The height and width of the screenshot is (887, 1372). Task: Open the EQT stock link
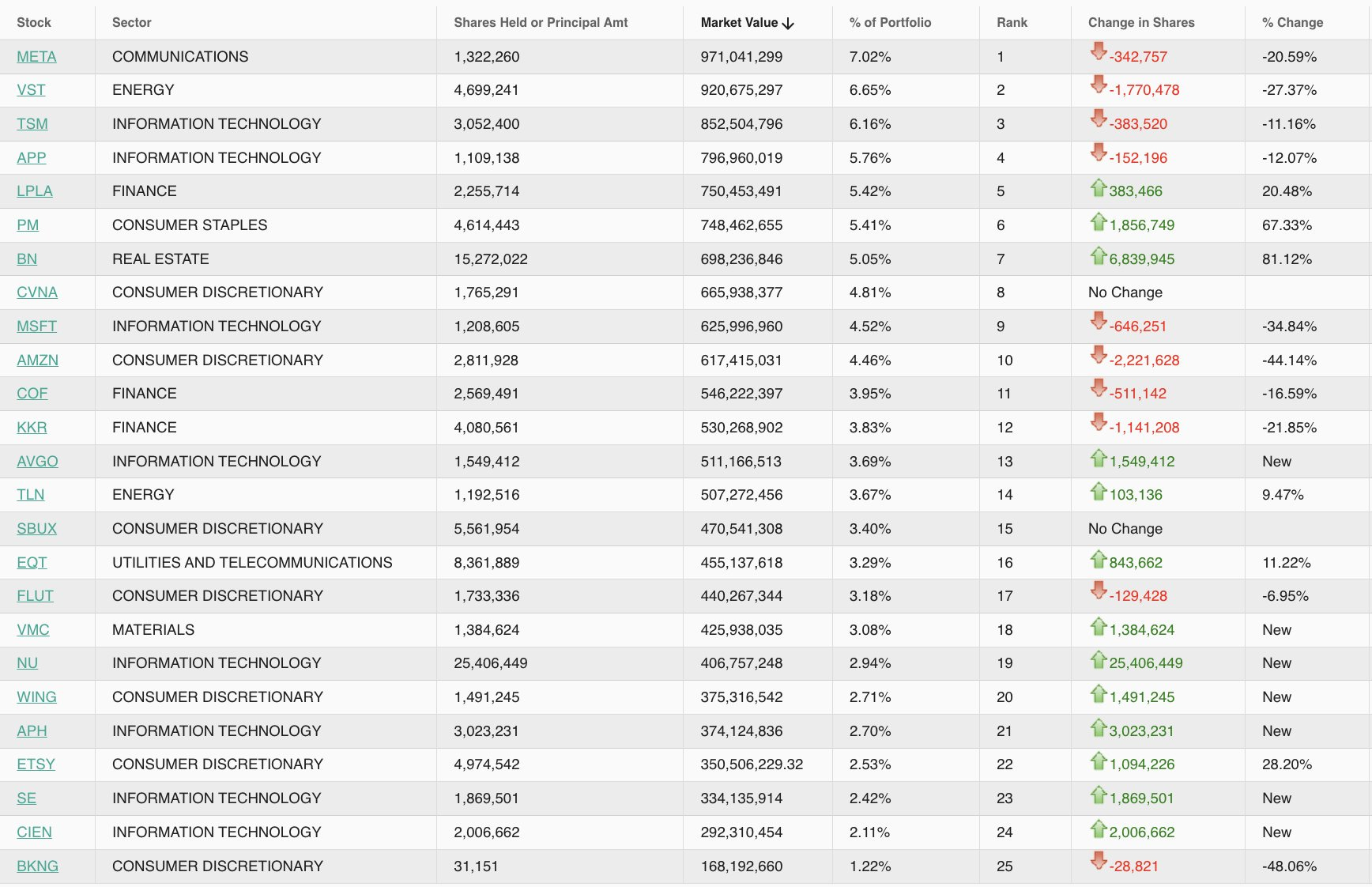click(x=32, y=563)
